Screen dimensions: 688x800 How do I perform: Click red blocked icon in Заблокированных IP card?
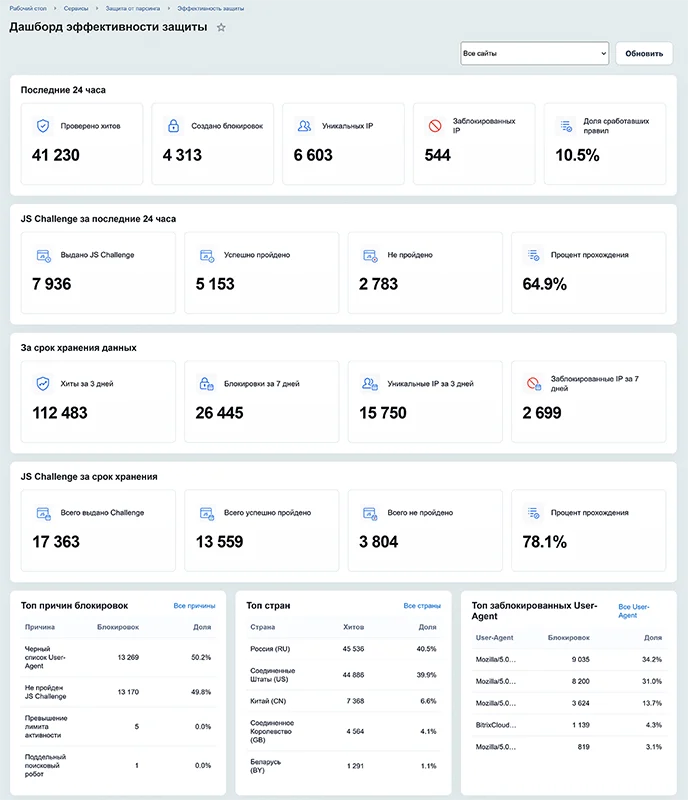435,126
